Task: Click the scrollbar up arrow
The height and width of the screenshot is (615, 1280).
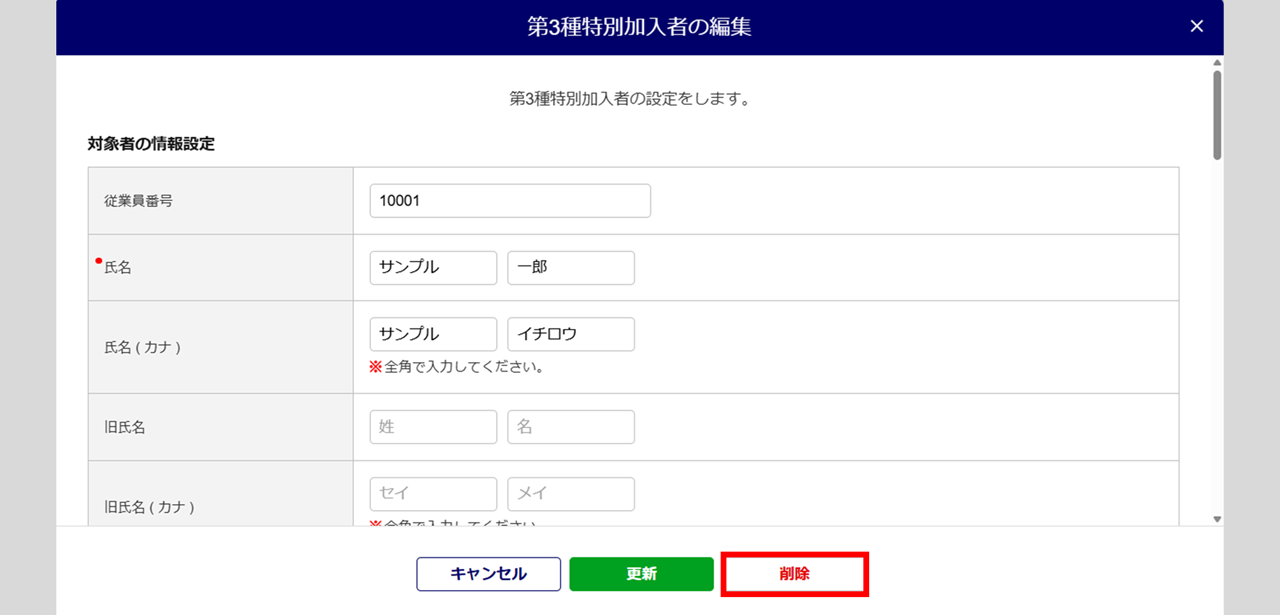Action: click(1217, 63)
